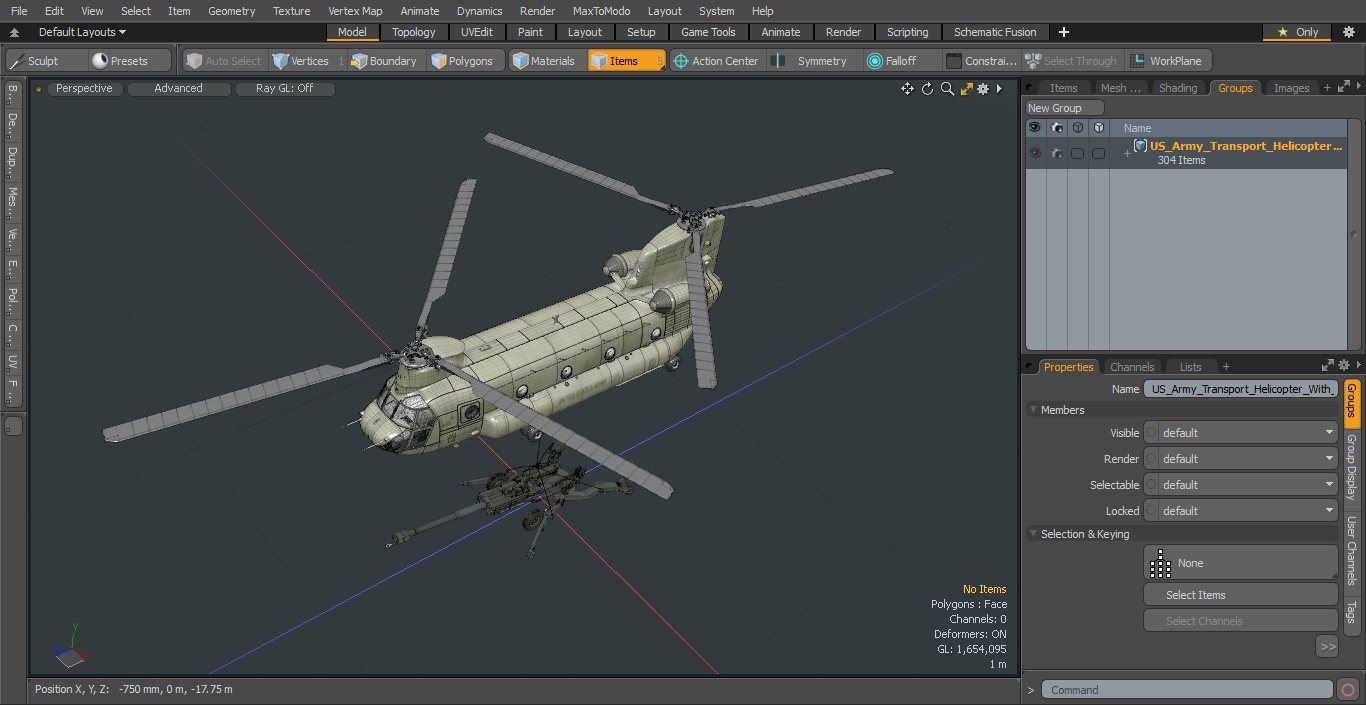Maximize the viewport with the expand icon
Viewport: 1366px width, 705px height.
[x=966, y=89]
